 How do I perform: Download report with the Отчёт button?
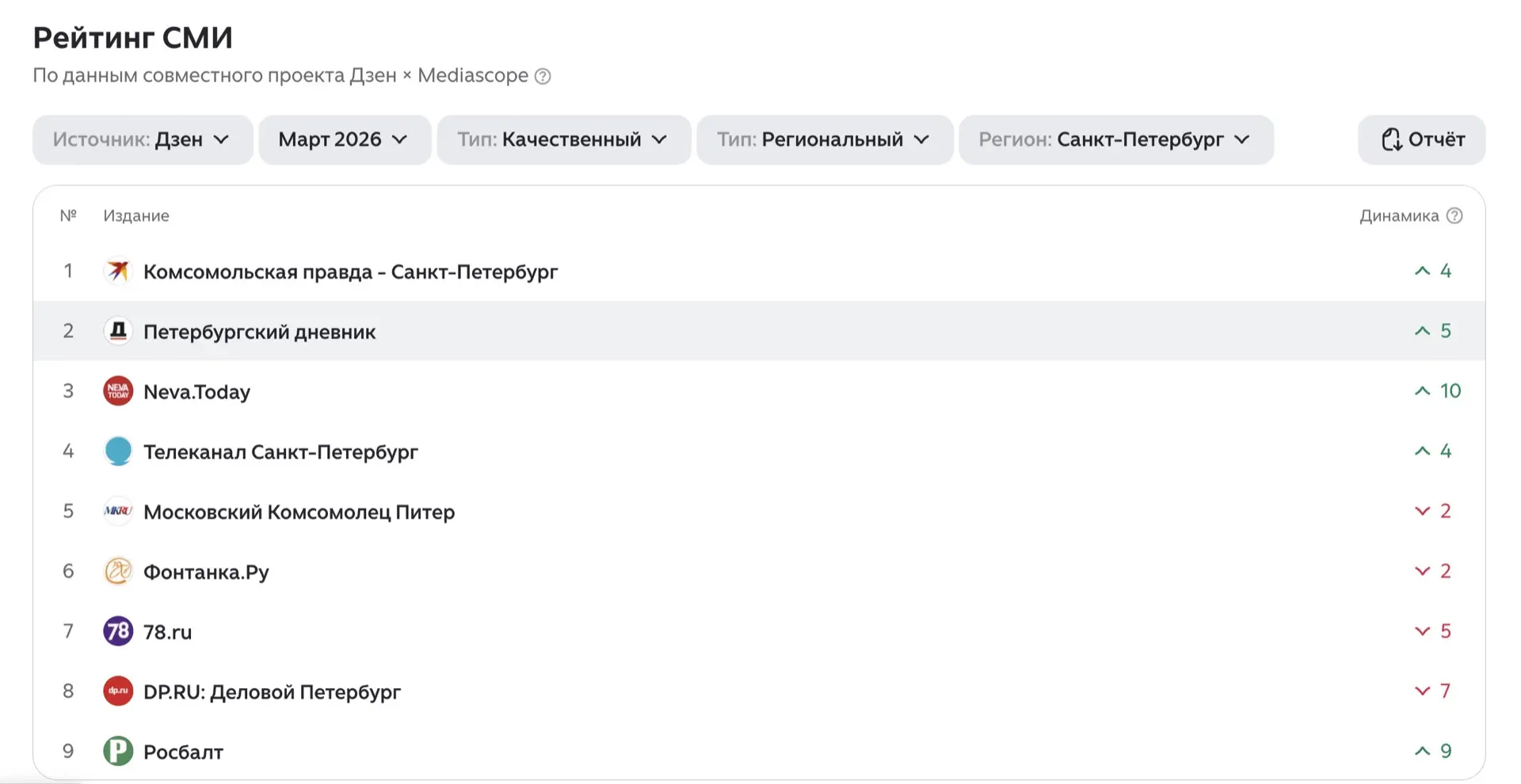(1421, 140)
